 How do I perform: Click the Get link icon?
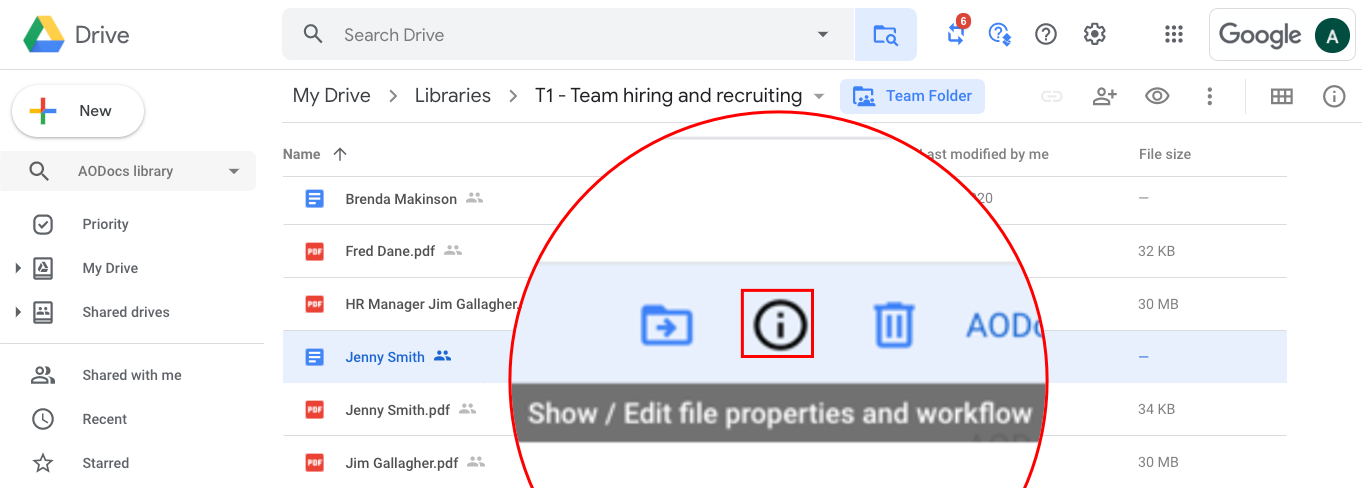pos(1051,96)
